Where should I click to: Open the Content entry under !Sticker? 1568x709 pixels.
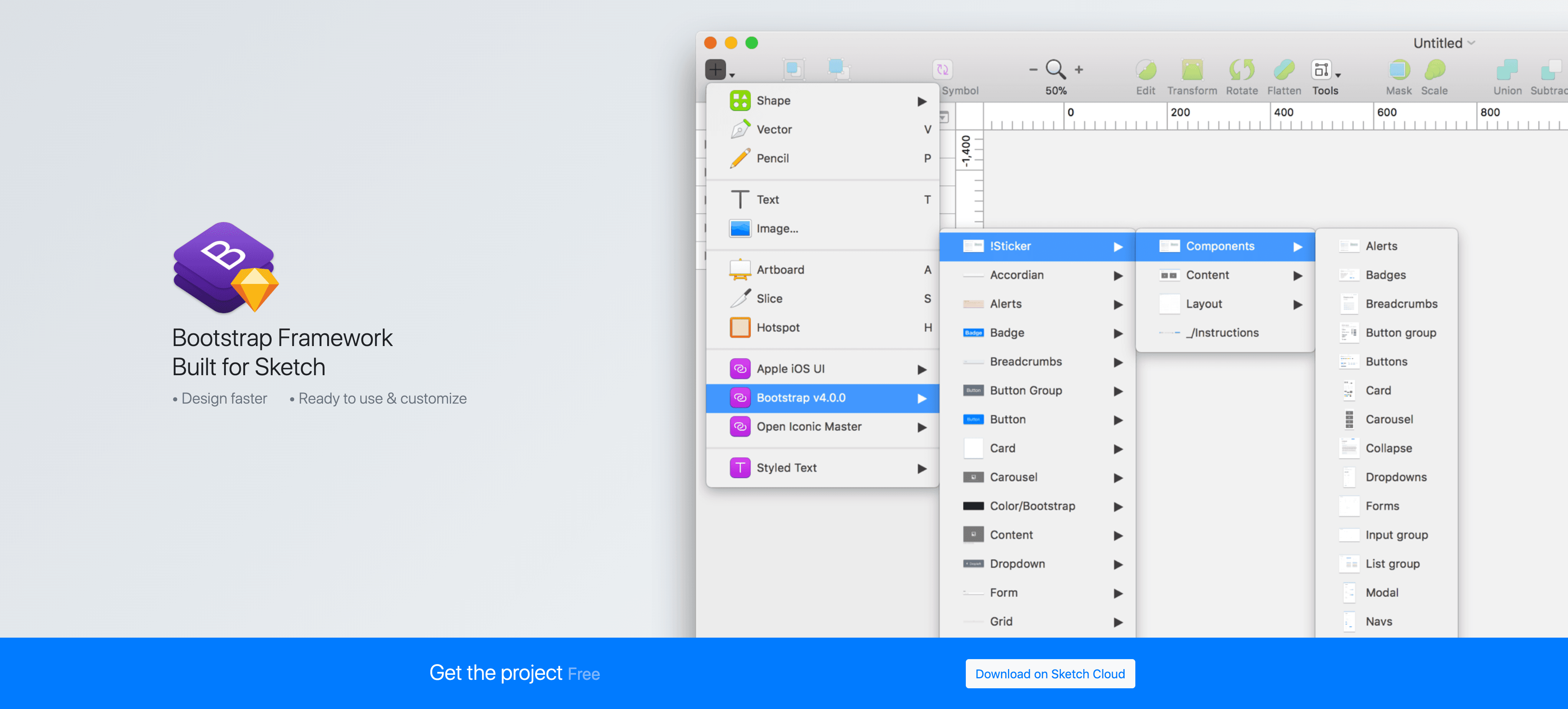tap(1225, 275)
